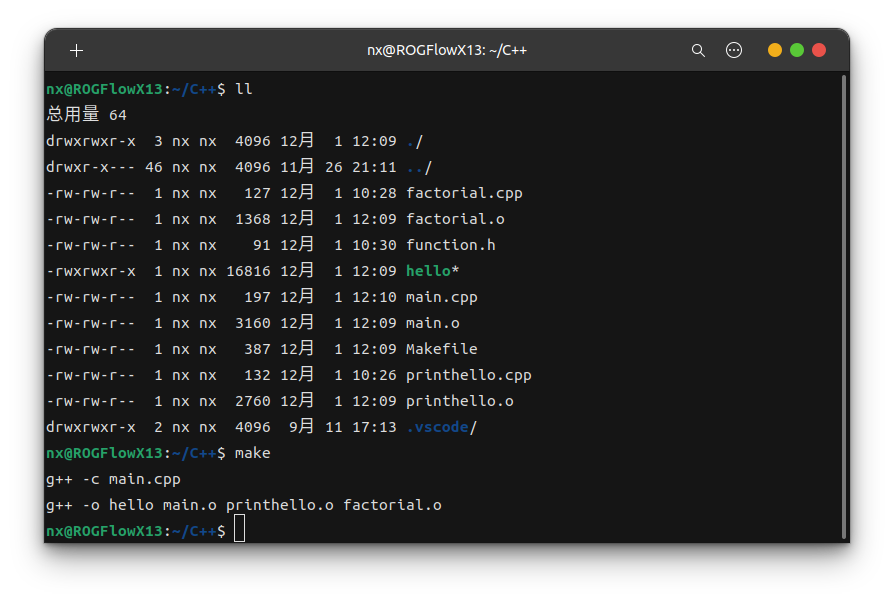The width and height of the screenshot is (894, 603).
Task: Click the window title nx@ROGFlowX13: ~/C++
Action: tap(447, 50)
